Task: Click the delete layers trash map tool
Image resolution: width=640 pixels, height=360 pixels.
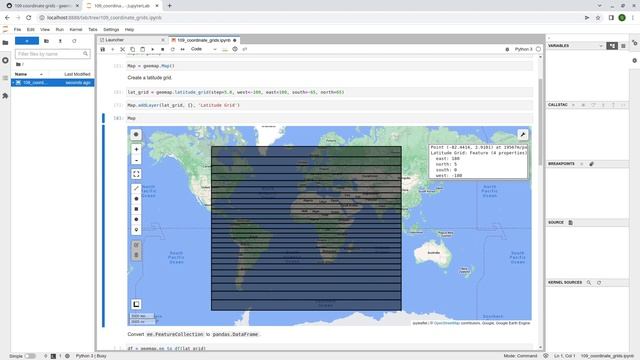Action: 136,255
